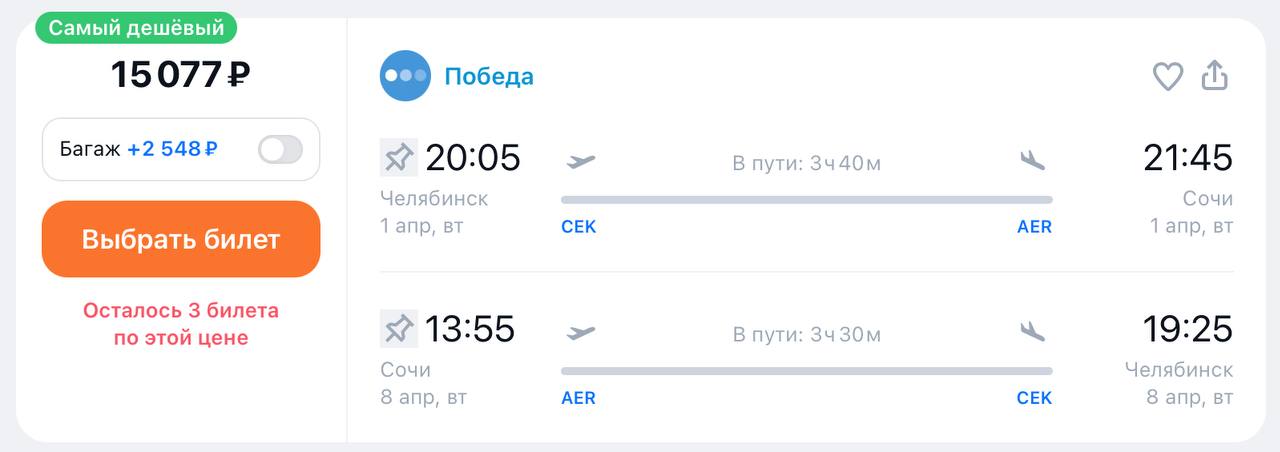The image size is (1280, 452).
Task: Click the takeoff plane icon on return flight
Action: (581, 331)
